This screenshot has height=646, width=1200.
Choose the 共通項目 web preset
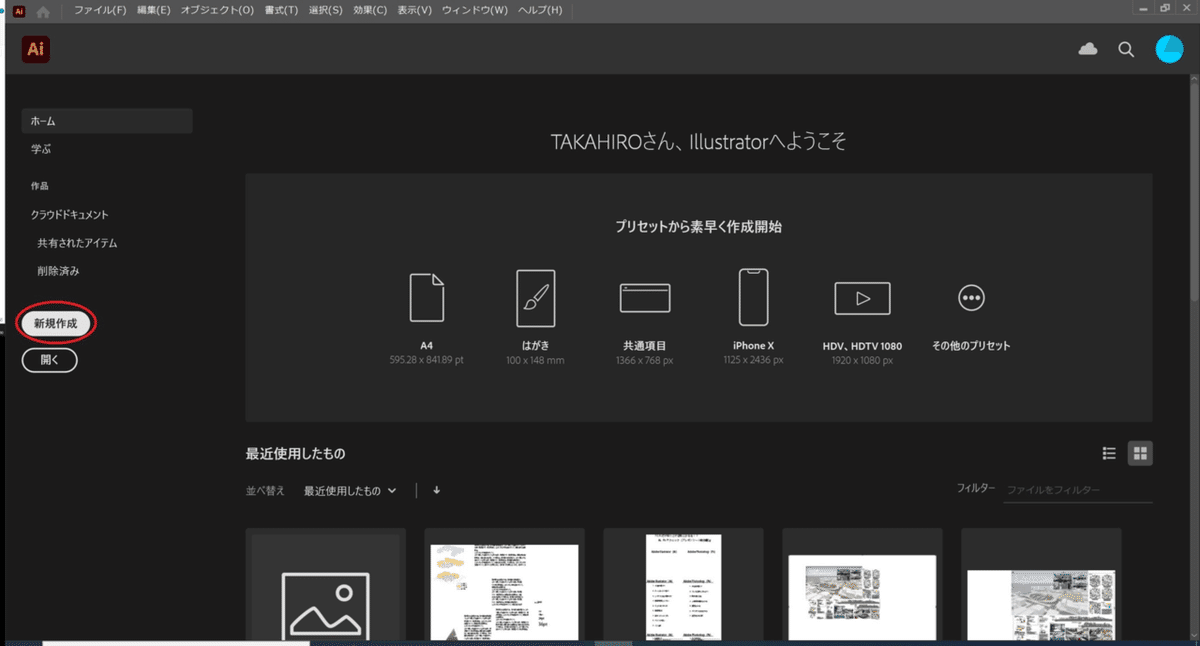[645, 318]
